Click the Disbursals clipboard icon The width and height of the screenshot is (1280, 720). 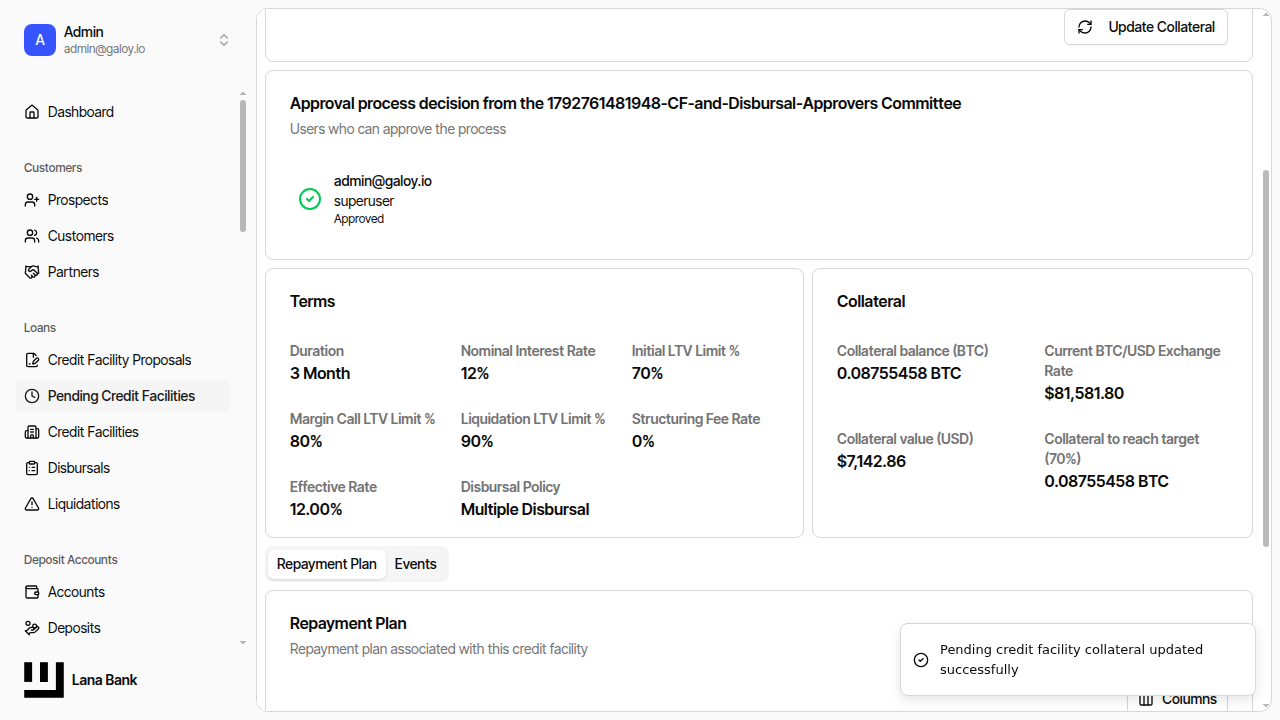click(x=32, y=468)
